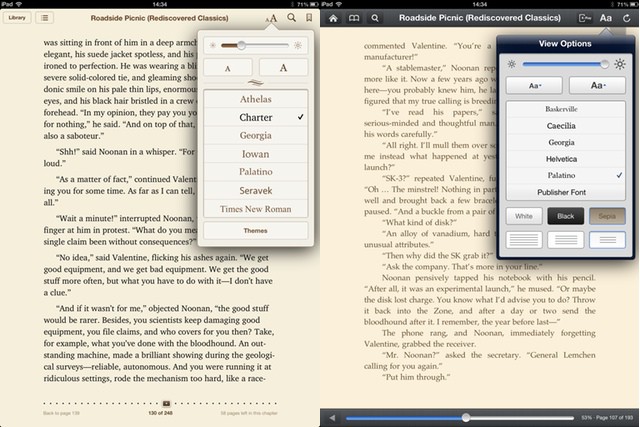Screen dimensions: 640x427
Task: Open the Themes option in iBooks
Action: tap(255, 230)
